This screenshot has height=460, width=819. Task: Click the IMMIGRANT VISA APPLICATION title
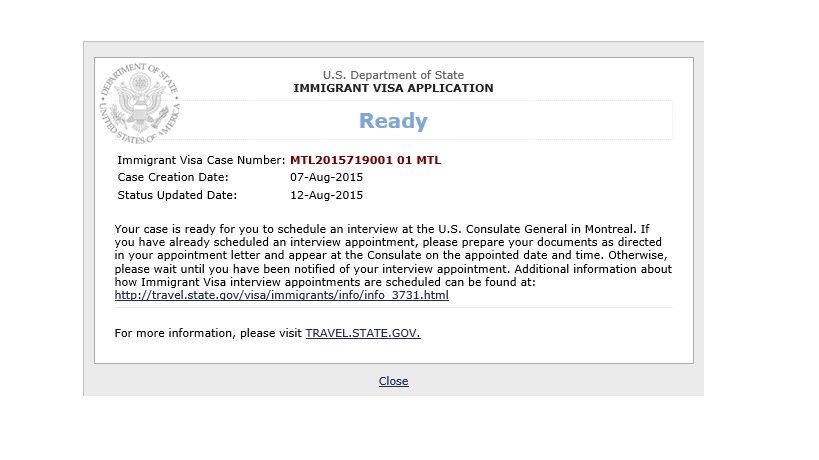point(393,88)
